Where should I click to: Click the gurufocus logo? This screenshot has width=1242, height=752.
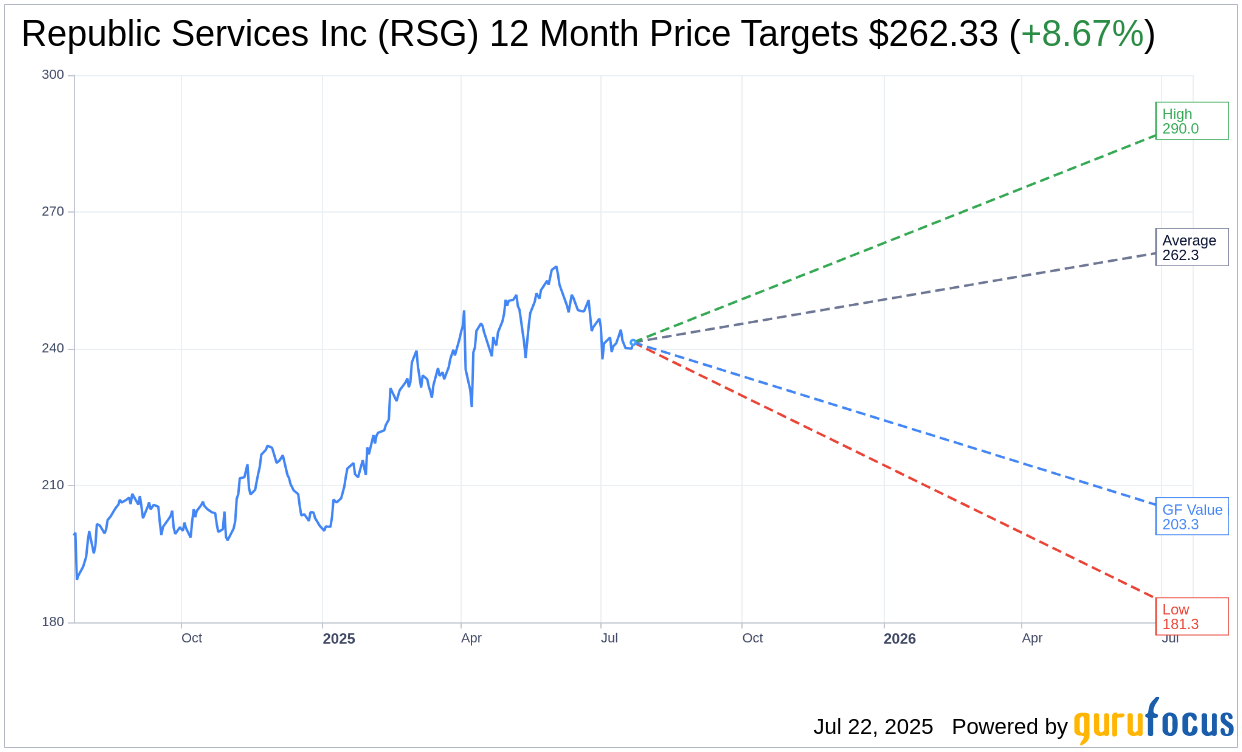(1153, 721)
